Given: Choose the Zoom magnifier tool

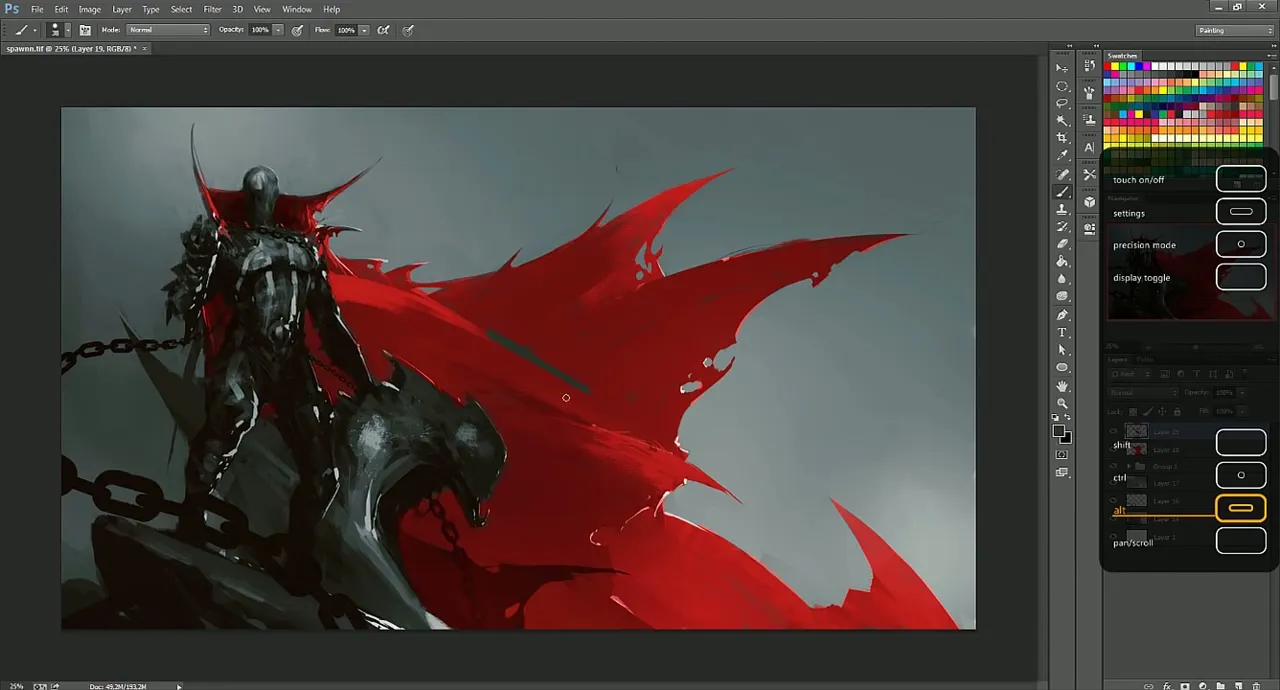Looking at the screenshot, I should tap(1062, 404).
